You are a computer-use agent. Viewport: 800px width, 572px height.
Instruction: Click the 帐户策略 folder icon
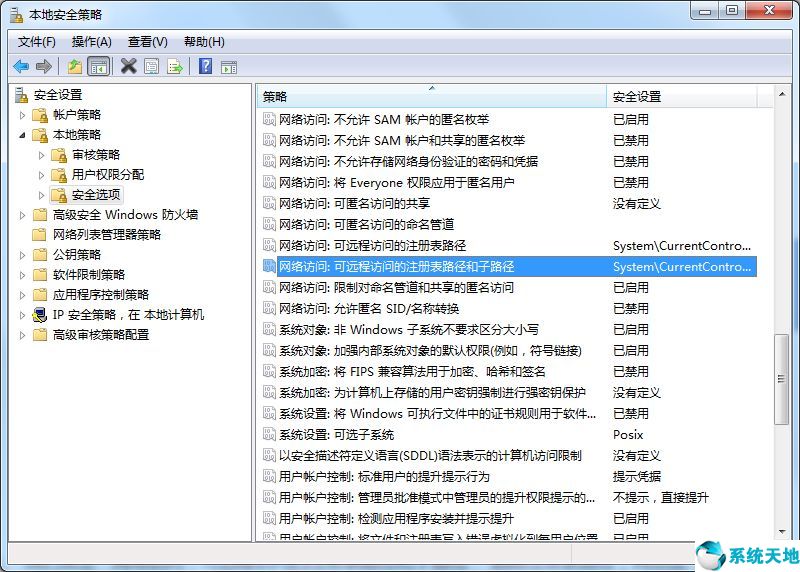click(x=40, y=115)
